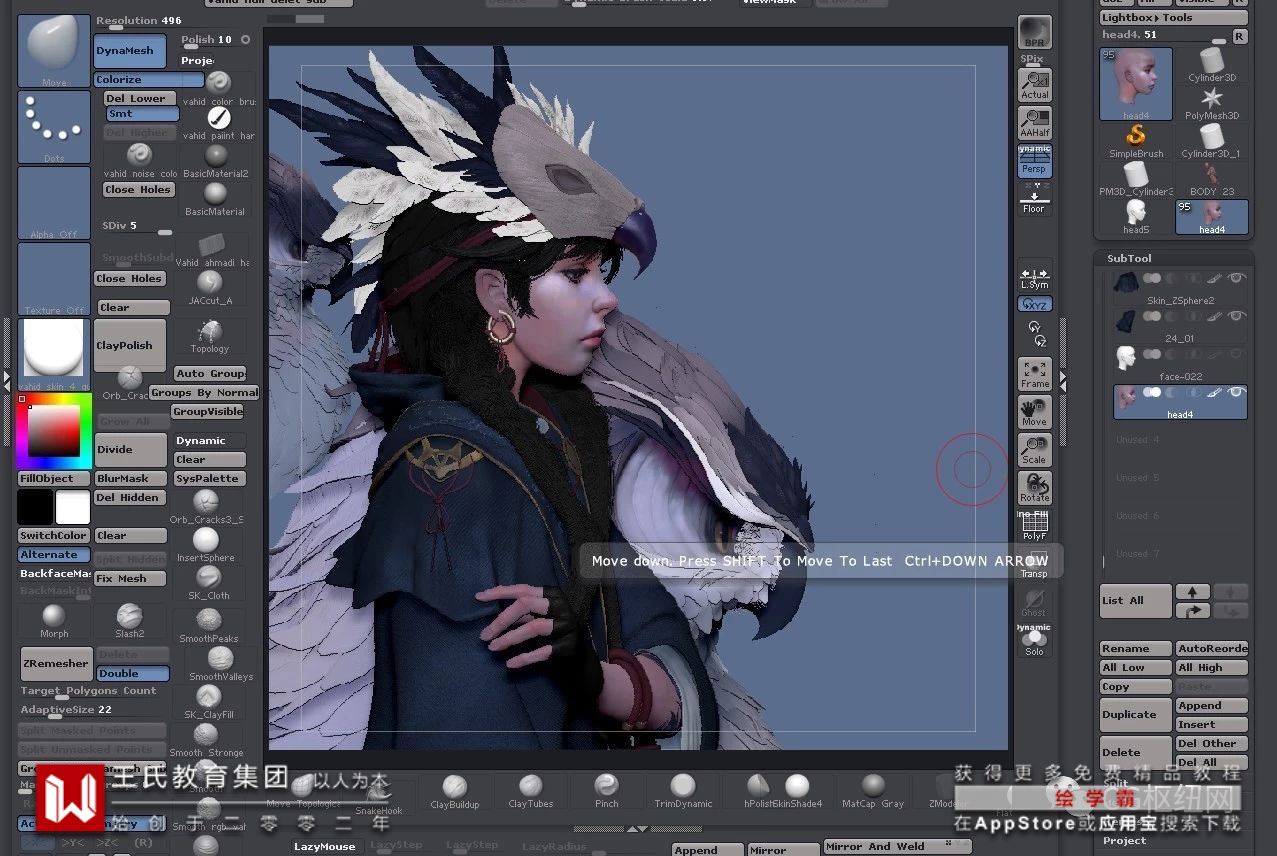Toggle visibility of head4 subtool

1237,392
